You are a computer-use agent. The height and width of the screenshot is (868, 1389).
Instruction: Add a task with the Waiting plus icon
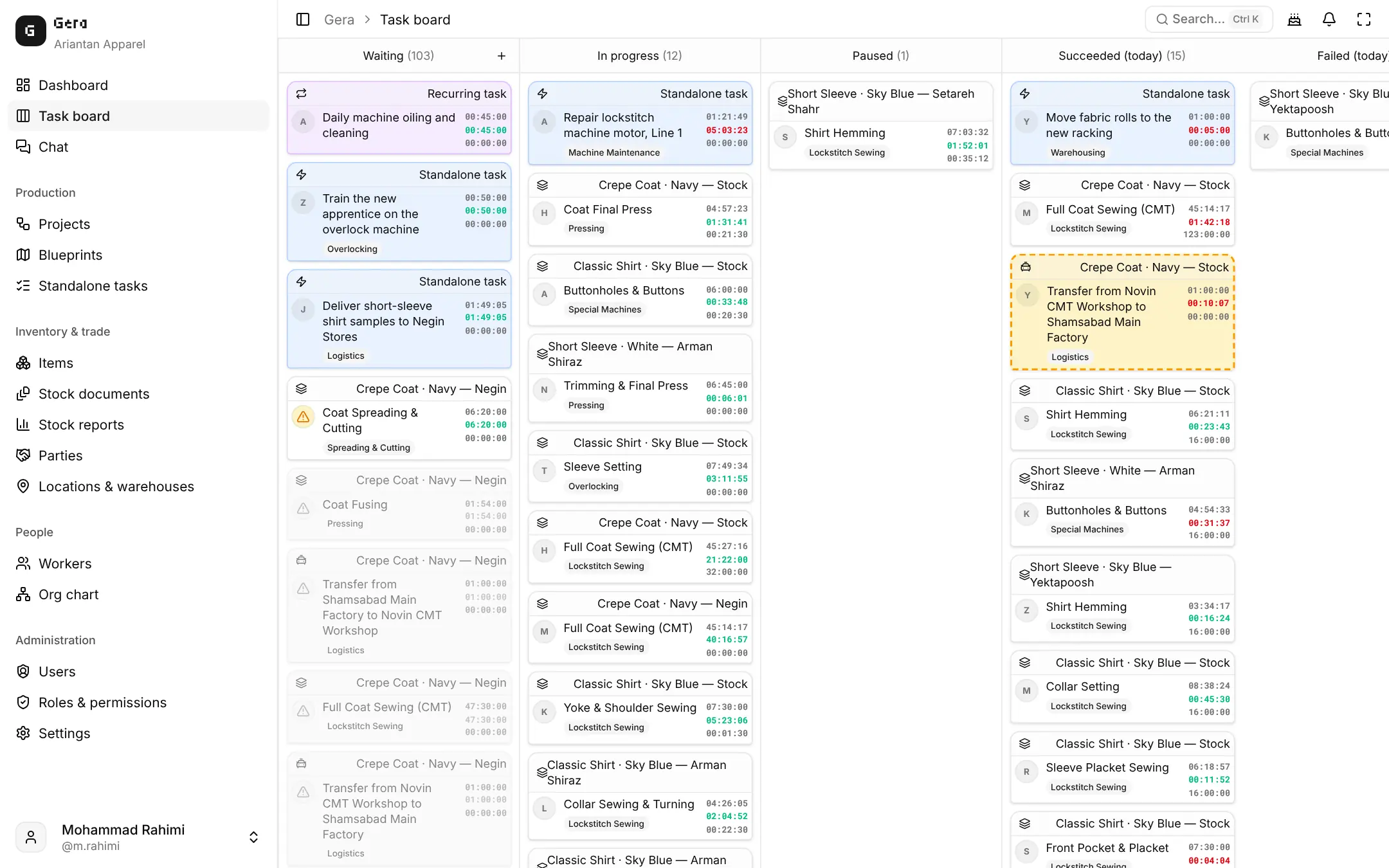(x=502, y=56)
